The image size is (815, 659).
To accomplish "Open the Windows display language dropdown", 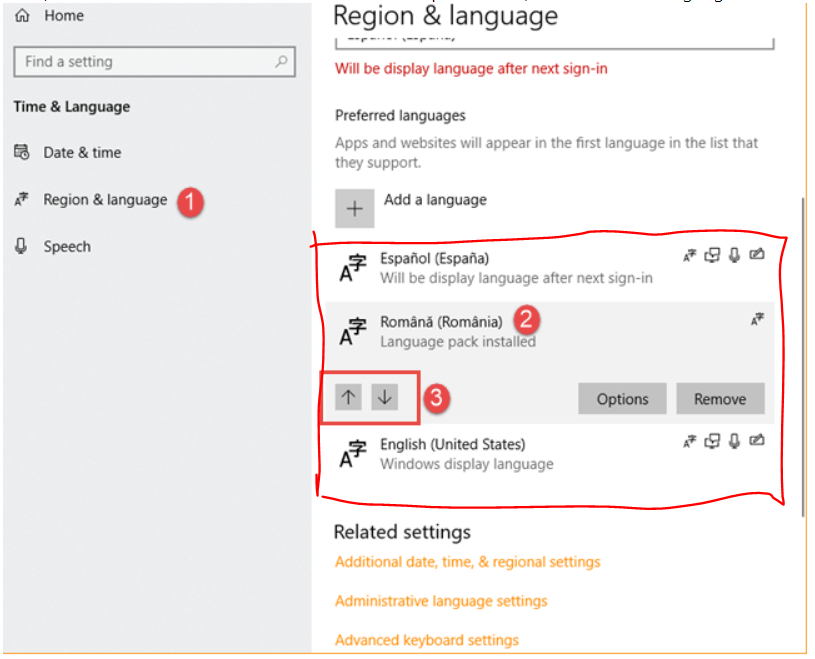I will 555,43.
